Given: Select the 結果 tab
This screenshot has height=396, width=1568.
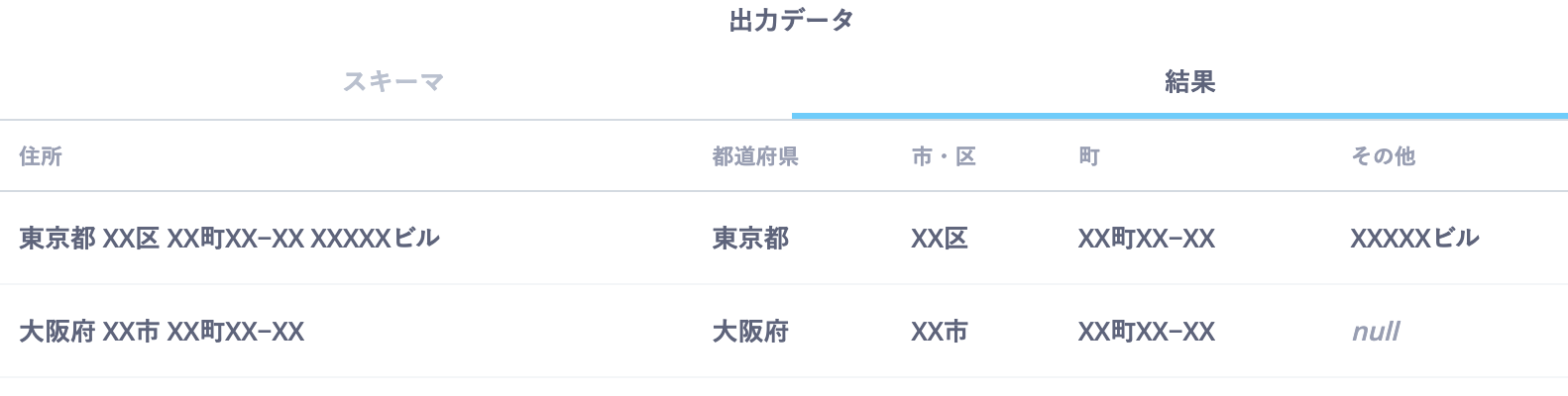Looking at the screenshot, I should [x=1189, y=81].
